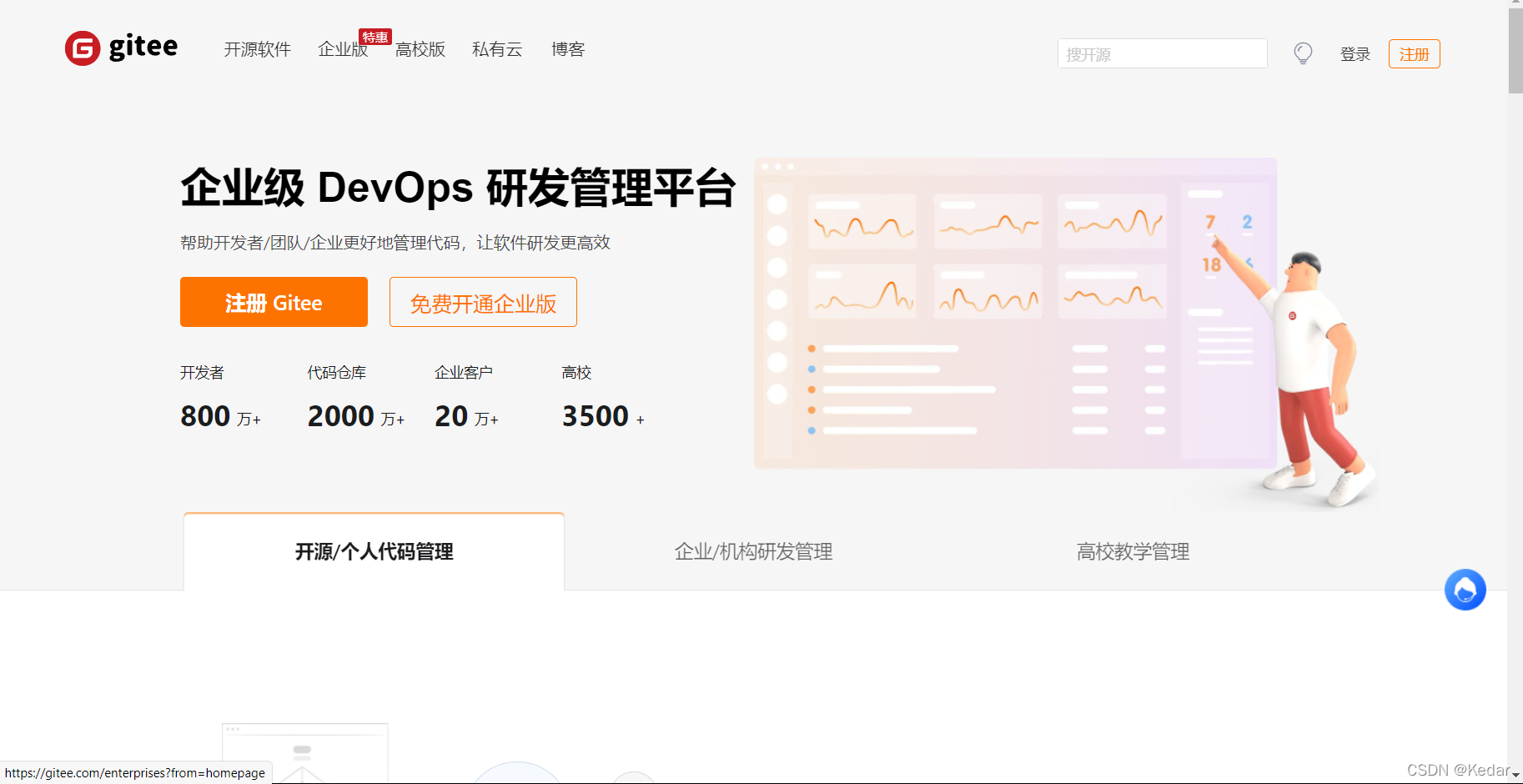Click the 特惠 badge on 企业版

pos(375,37)
